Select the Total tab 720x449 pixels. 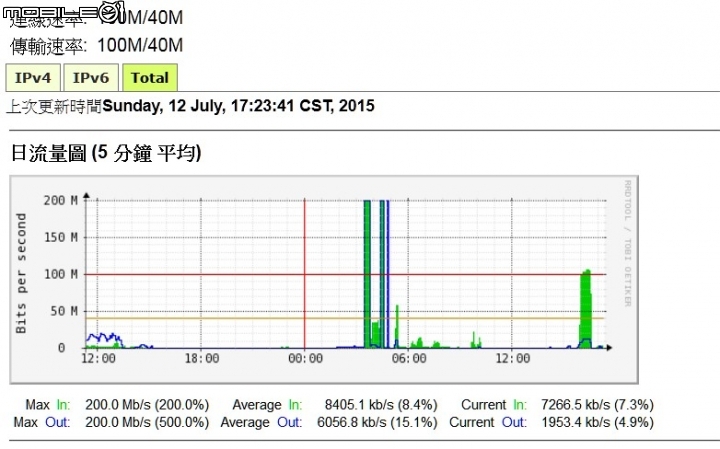150,78
